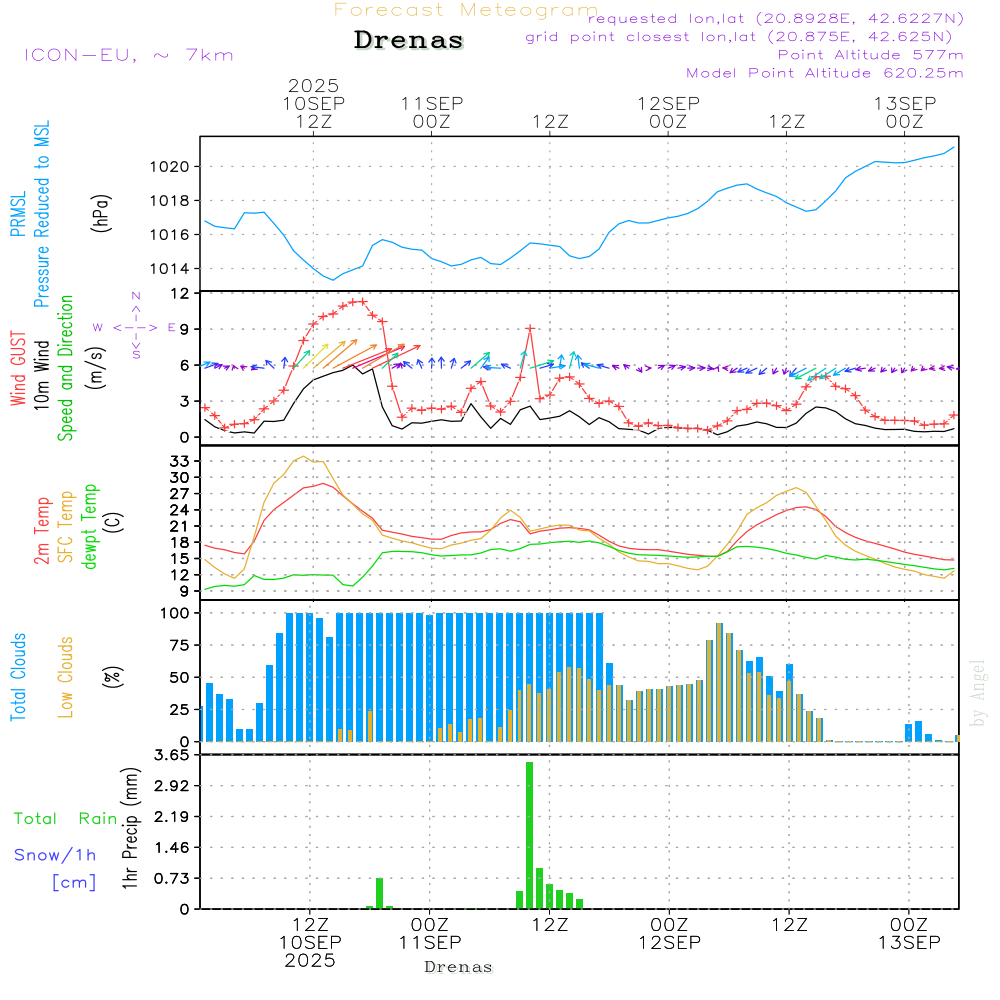Select the requested lon,lat coordinates text

point(776,18)
